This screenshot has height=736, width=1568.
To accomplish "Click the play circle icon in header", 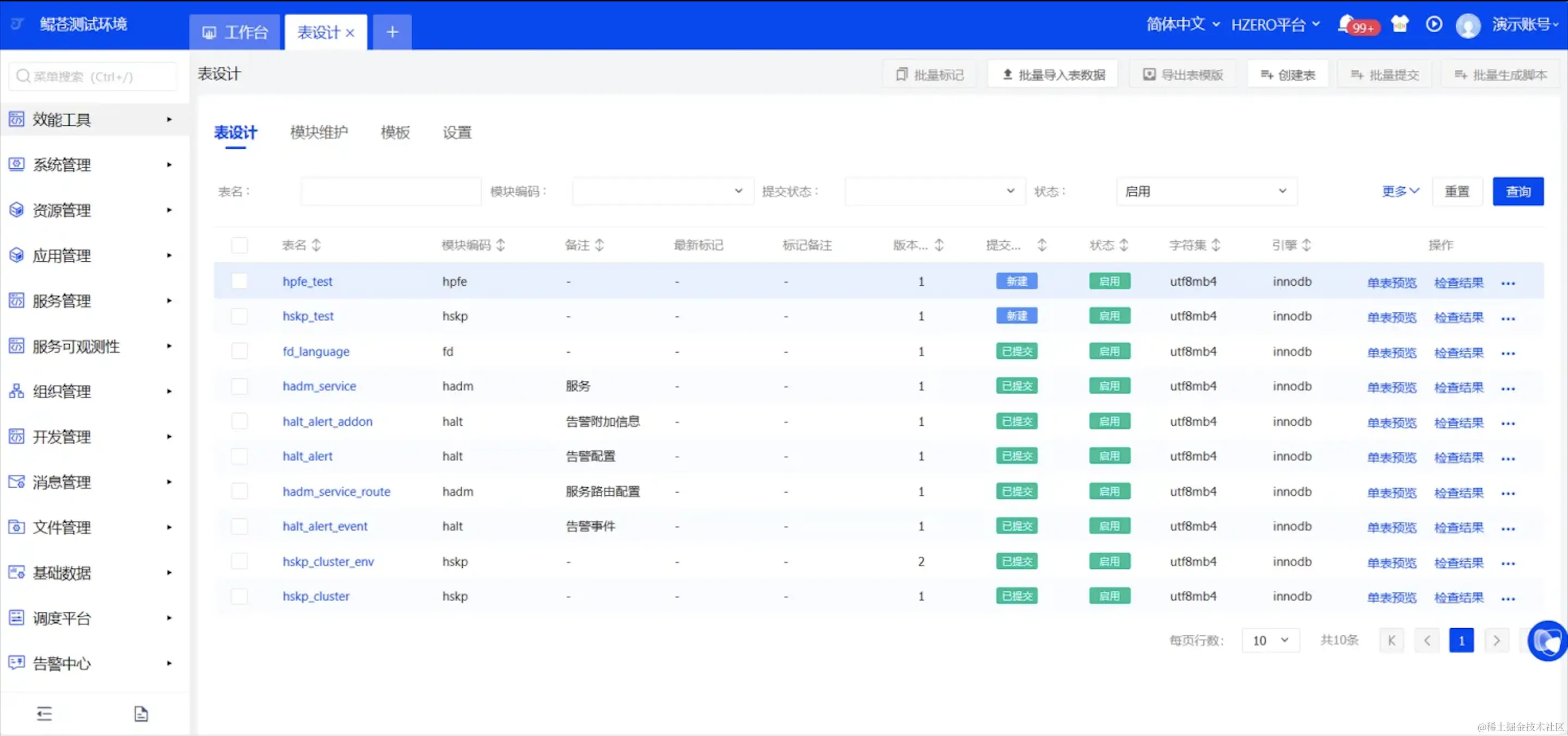I will pos(1434,24).
